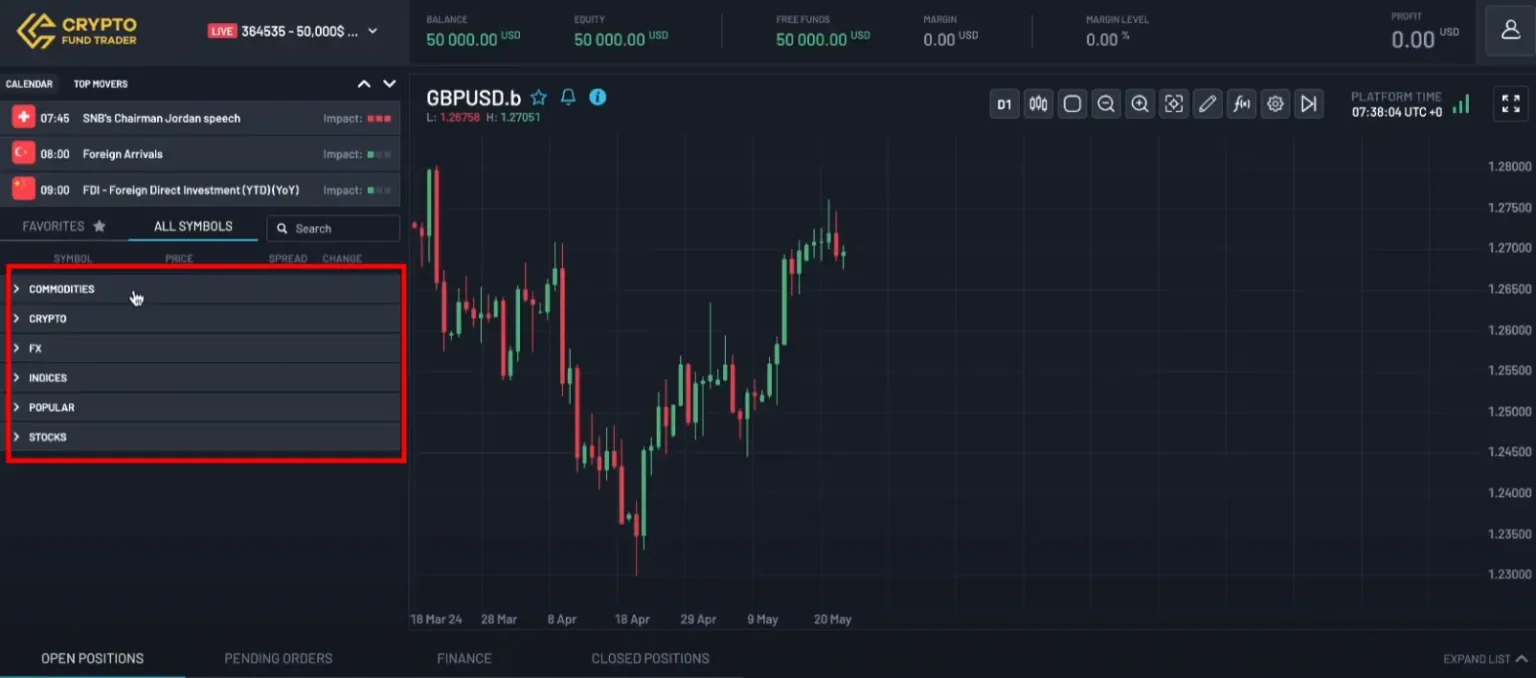The height and width of the screenshot is (678, 1536).
Task: Add GBPUSD.b to favorites with star
Action: pos(539,97)
